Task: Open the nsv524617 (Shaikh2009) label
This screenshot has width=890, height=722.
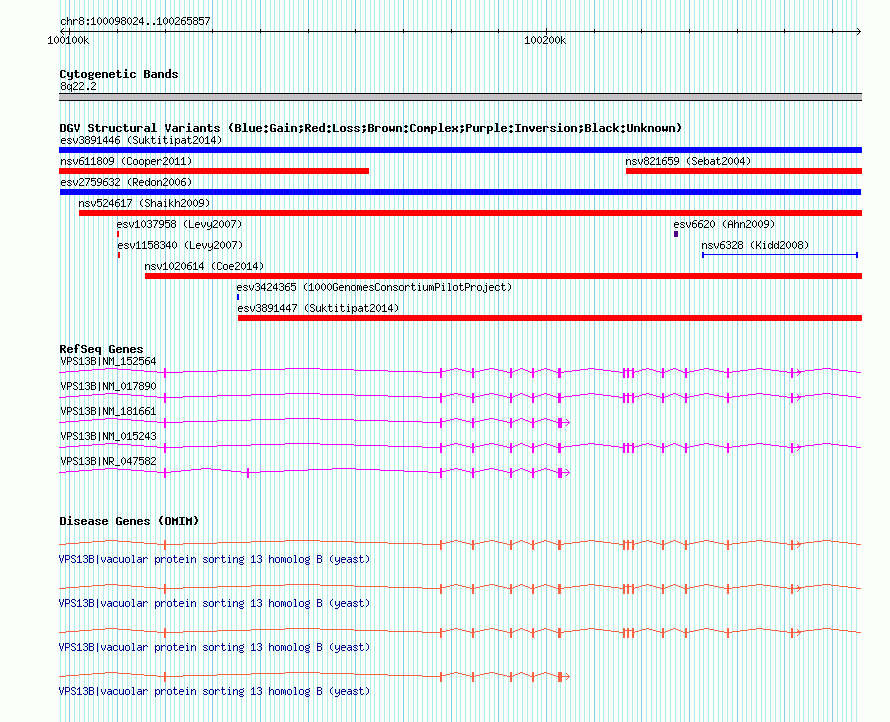Action: click(144, 203)
